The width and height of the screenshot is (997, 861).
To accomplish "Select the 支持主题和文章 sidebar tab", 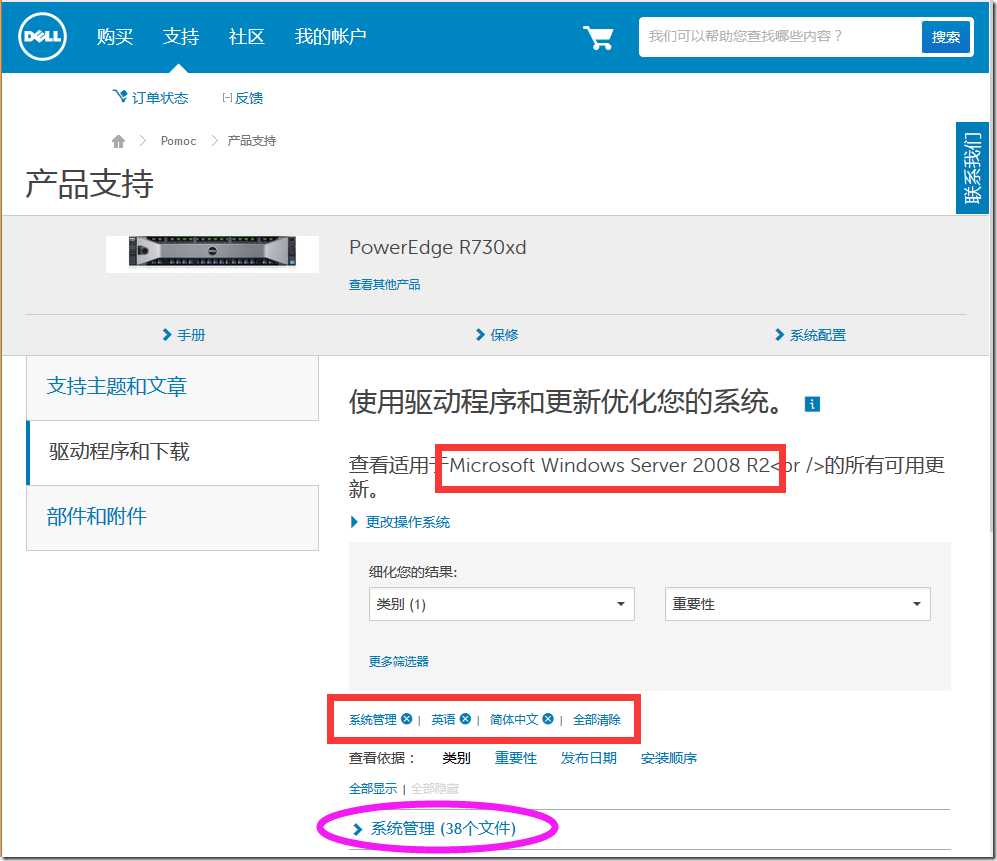I will 172,387.
